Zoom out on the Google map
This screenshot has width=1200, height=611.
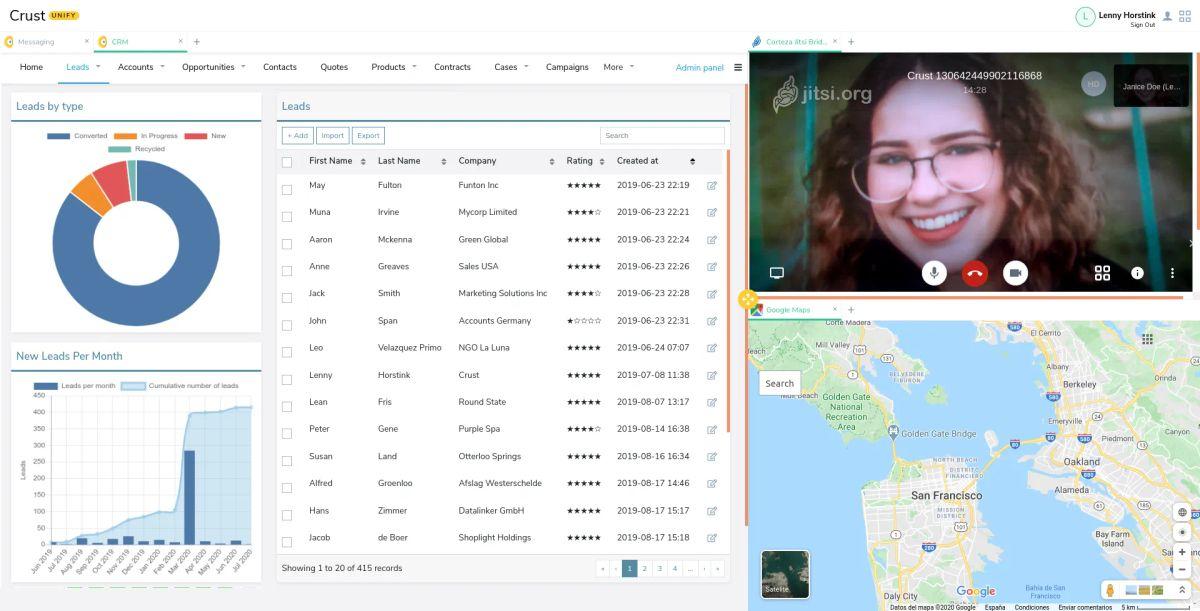[1182, 570]
